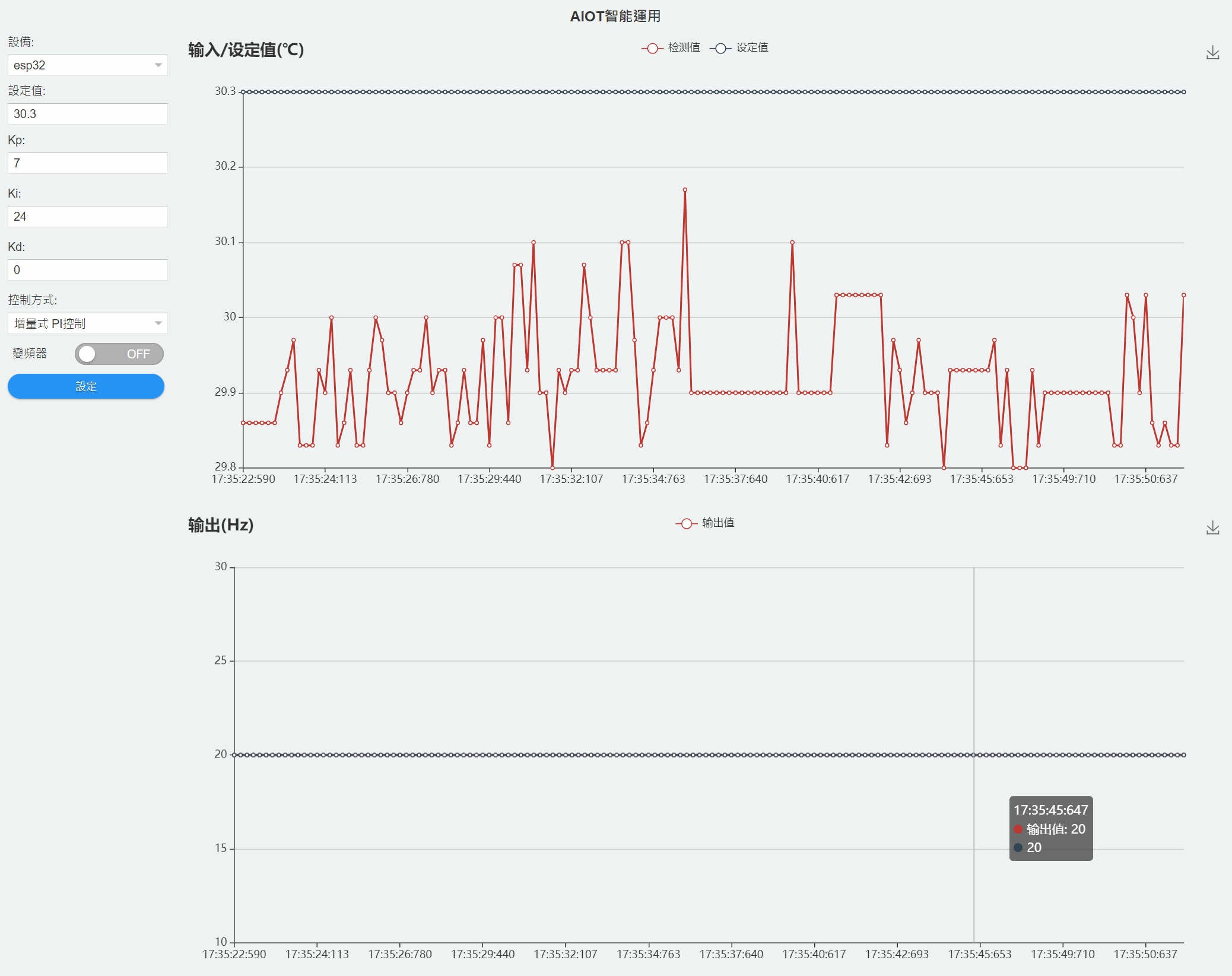Screen dimensions: 1232x976
Task: Click the esp32 dropdown arrow
Action: 158,65
